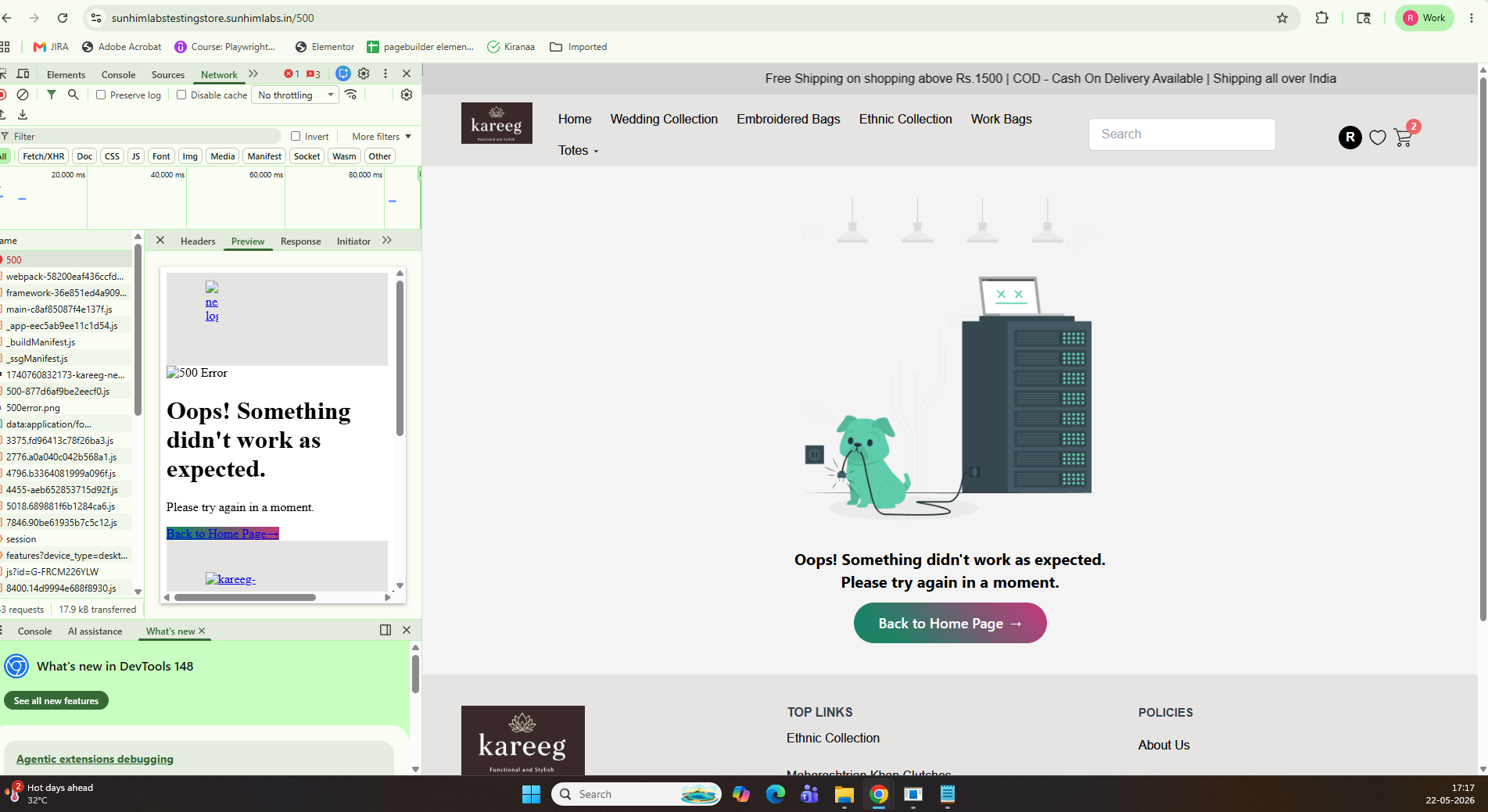Enable the Disable cache checkbox
This screenshot has width=1488, height=812.
[181, 95]
